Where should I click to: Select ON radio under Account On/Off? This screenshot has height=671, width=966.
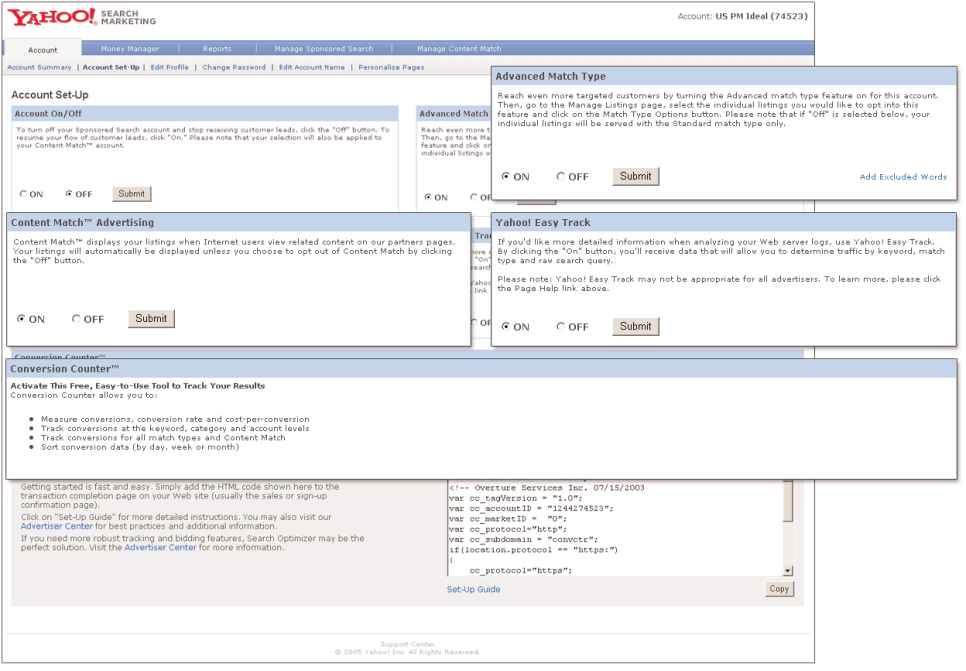point(23,194)
